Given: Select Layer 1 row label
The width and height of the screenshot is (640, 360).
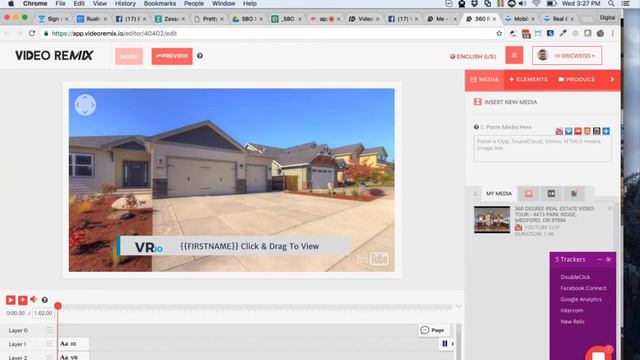Looking at the screenshot, I should [18, 344].
